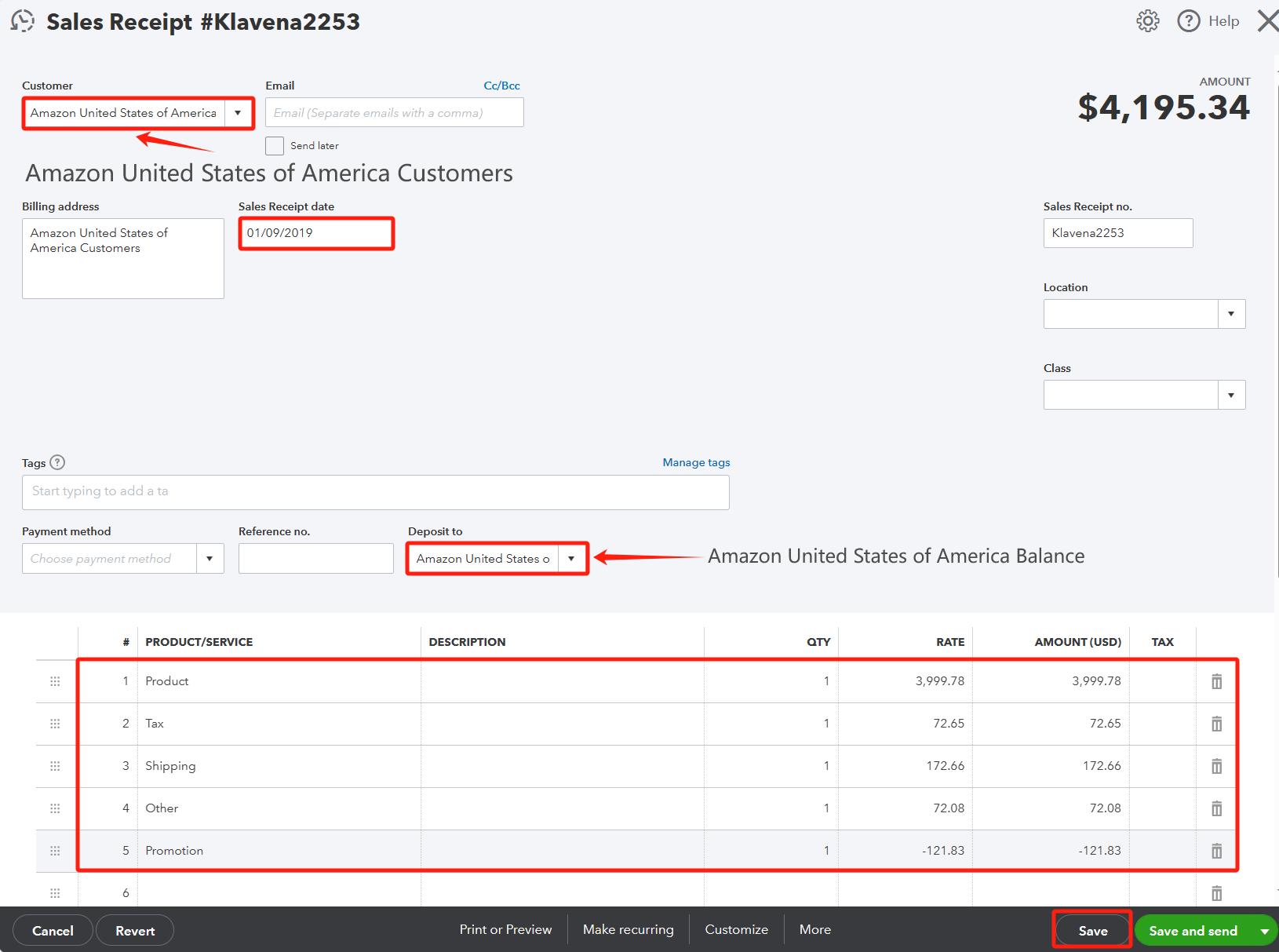1279x952 pixels.
Task: Show the Tags help tooltip icon
Action: [57, 462]
